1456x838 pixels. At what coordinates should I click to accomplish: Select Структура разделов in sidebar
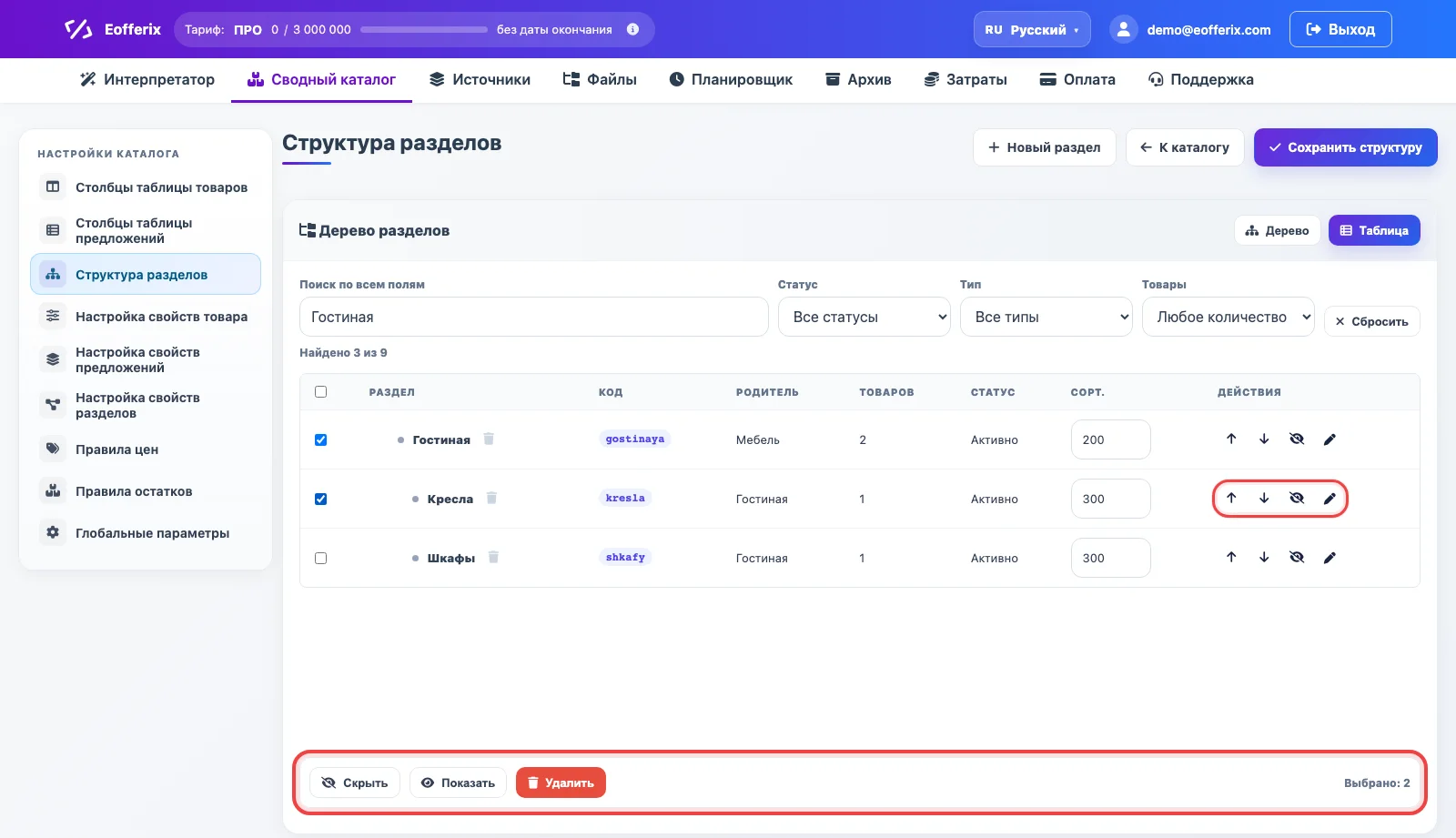(x=146, y=275)
